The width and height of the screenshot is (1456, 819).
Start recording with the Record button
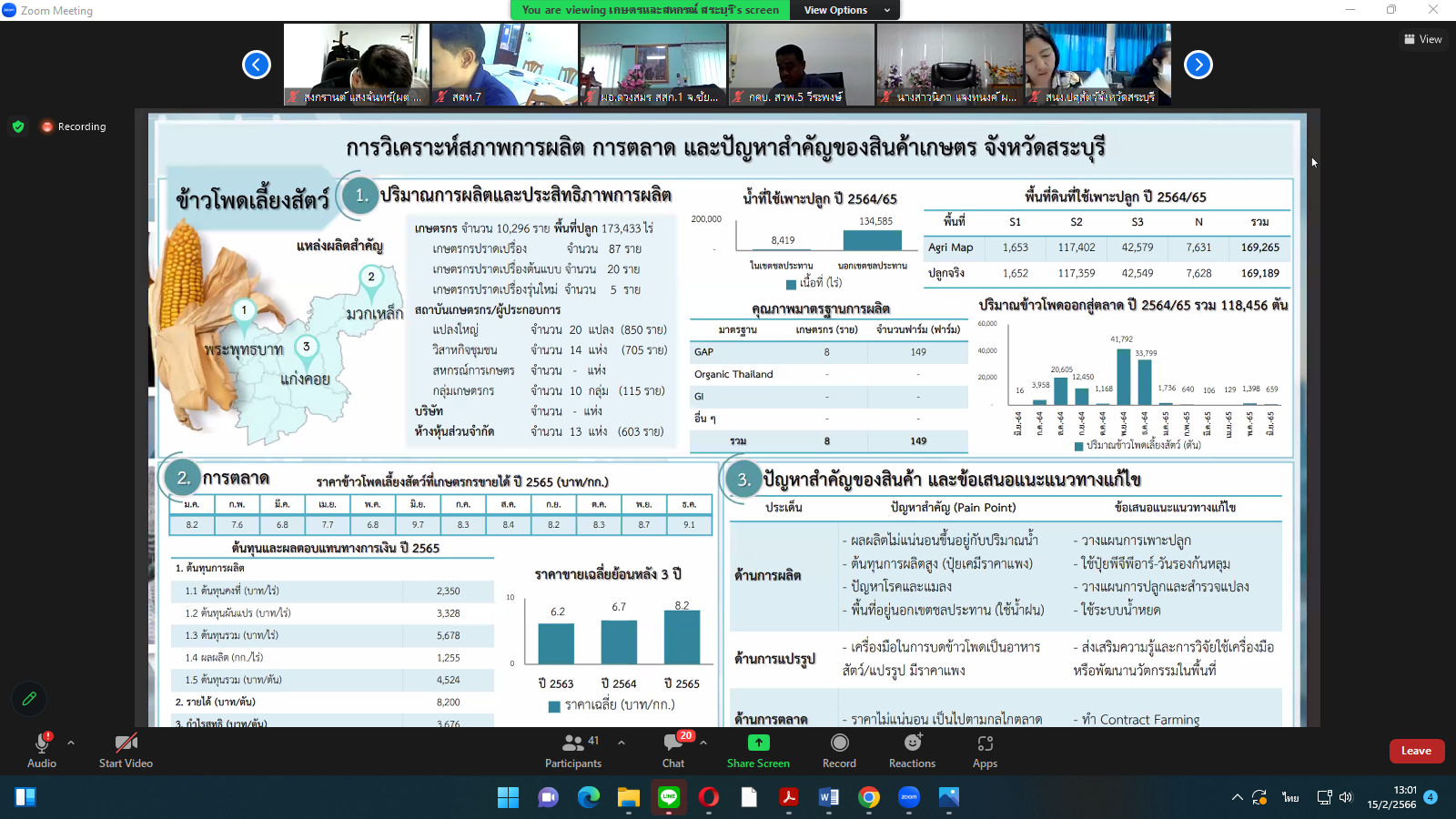(839, 750)
